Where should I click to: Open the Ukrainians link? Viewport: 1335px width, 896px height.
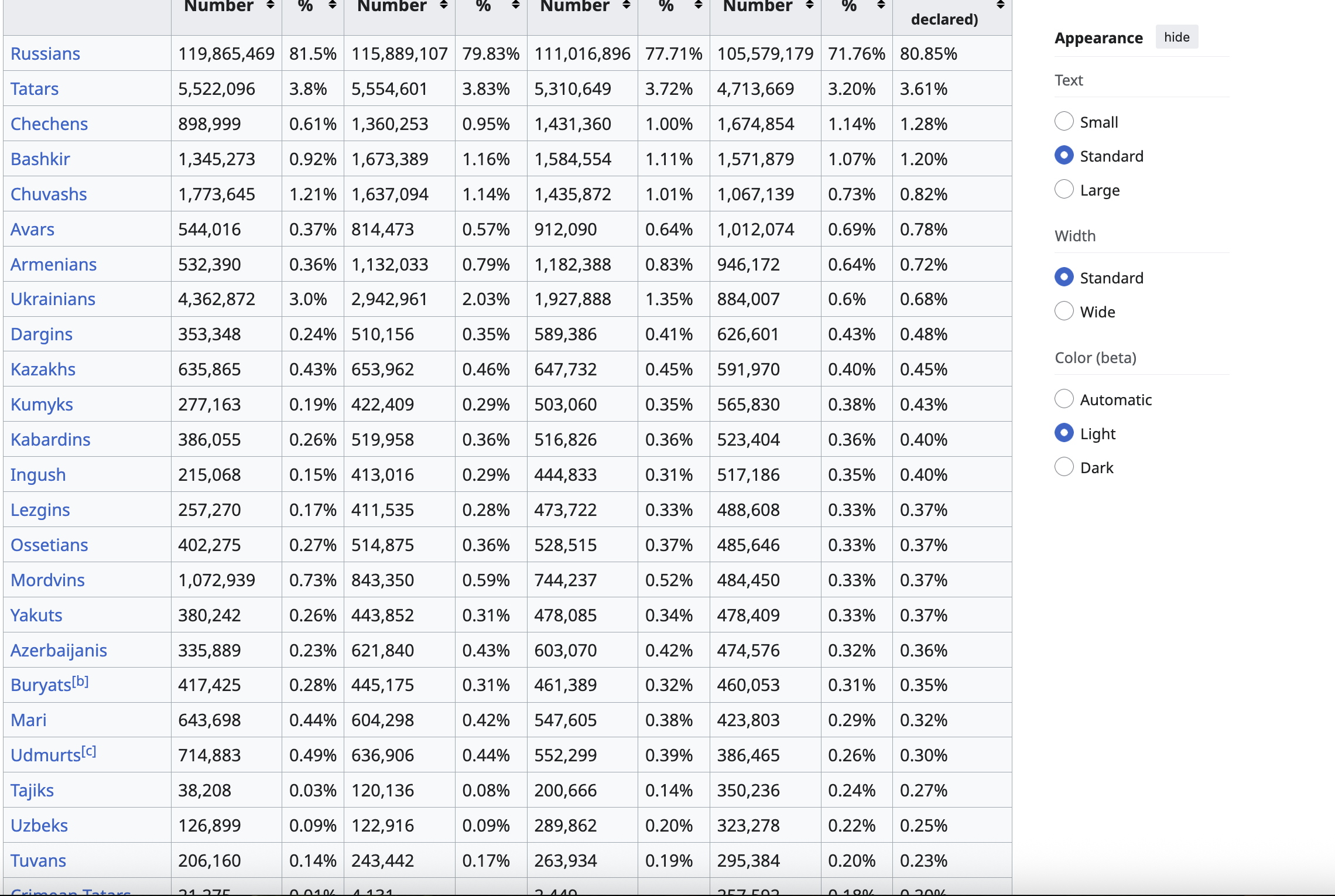53,299
